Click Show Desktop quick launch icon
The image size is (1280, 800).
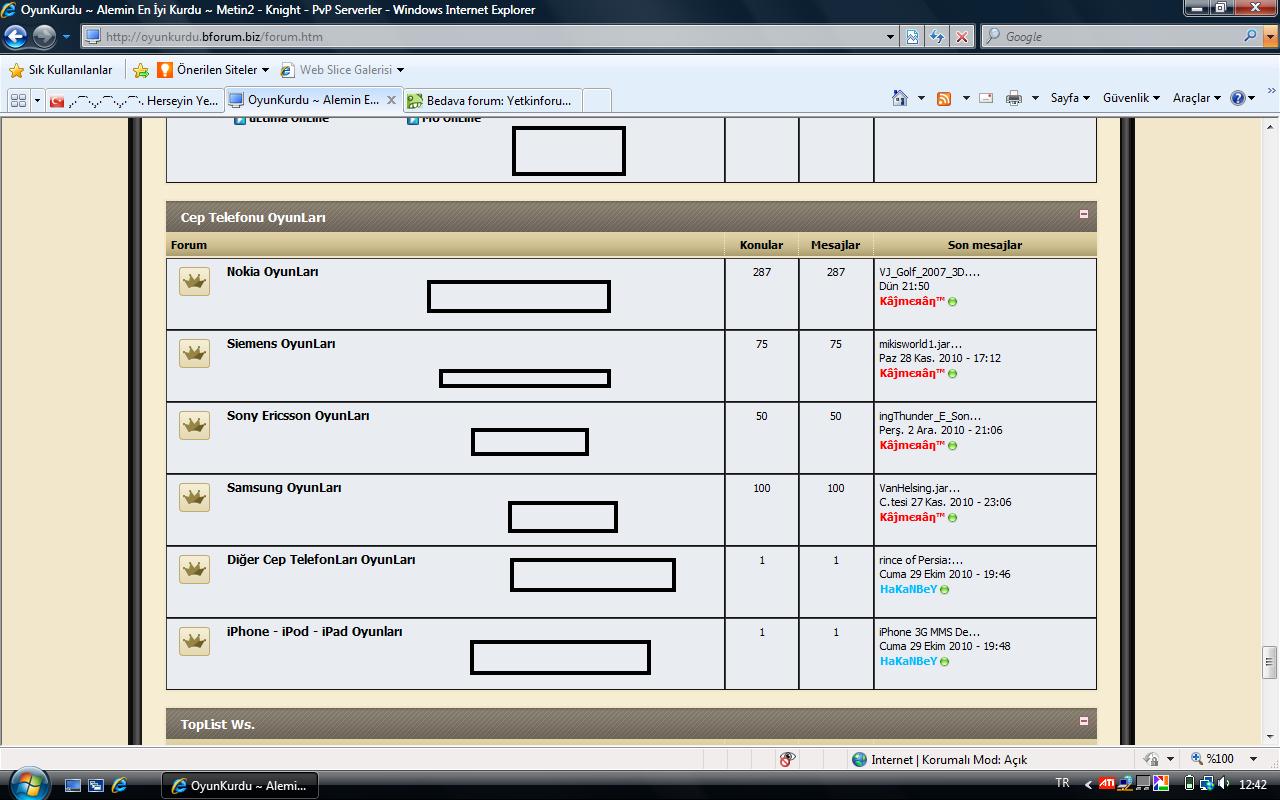[x=73, y=785]
